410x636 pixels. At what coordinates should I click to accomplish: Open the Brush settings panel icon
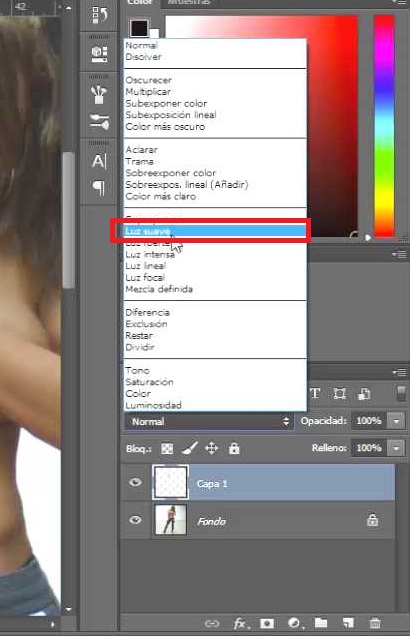coord(99,122)
